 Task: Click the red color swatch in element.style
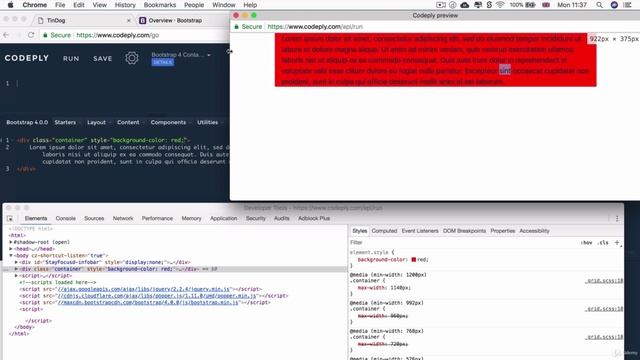413,260
